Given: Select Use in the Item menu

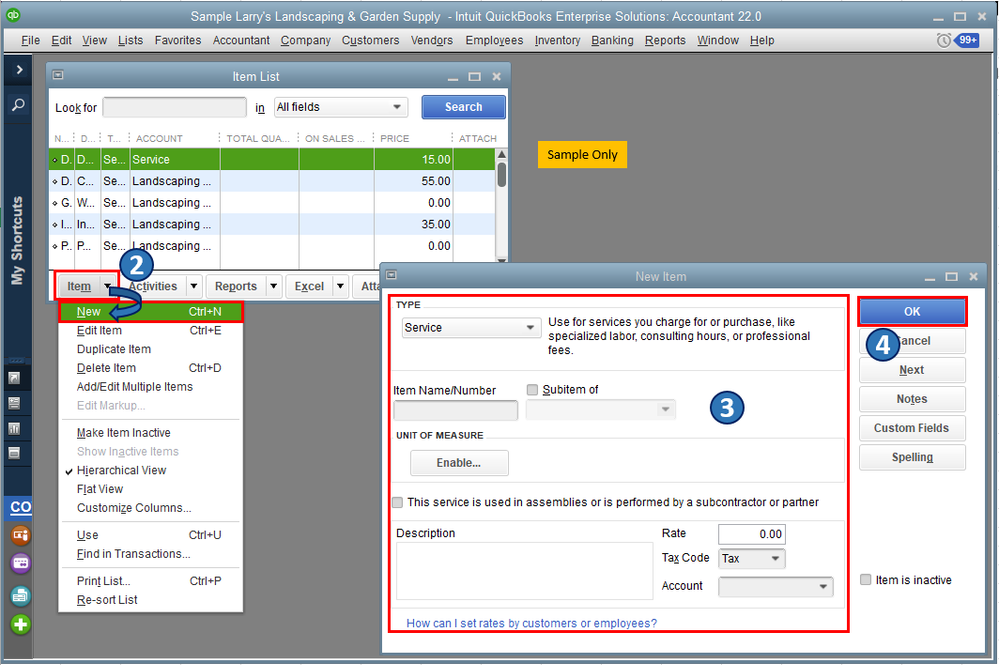Looking at the screenshot, I should coord(150,535).
